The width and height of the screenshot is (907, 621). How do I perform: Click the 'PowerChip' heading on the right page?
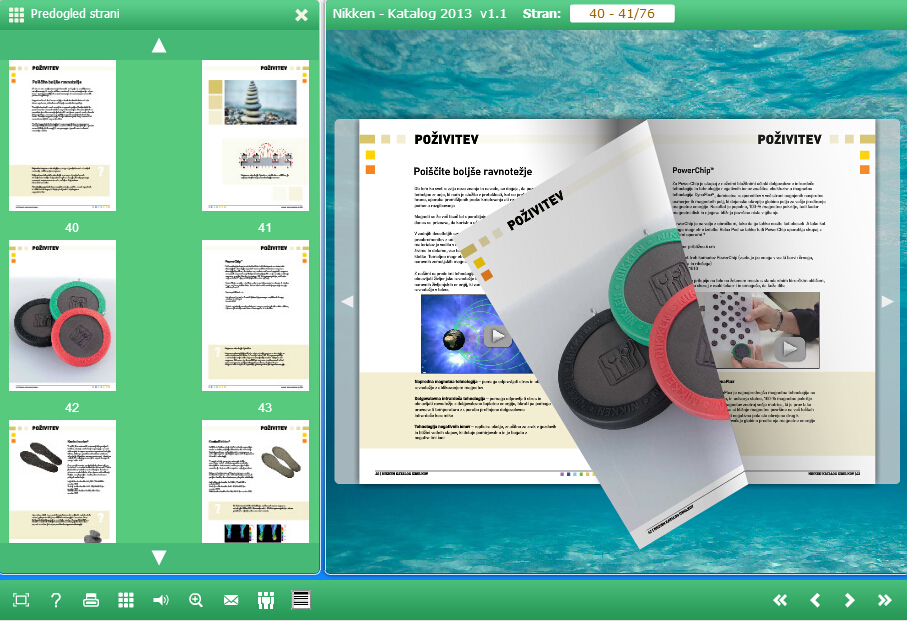[693, 170]
